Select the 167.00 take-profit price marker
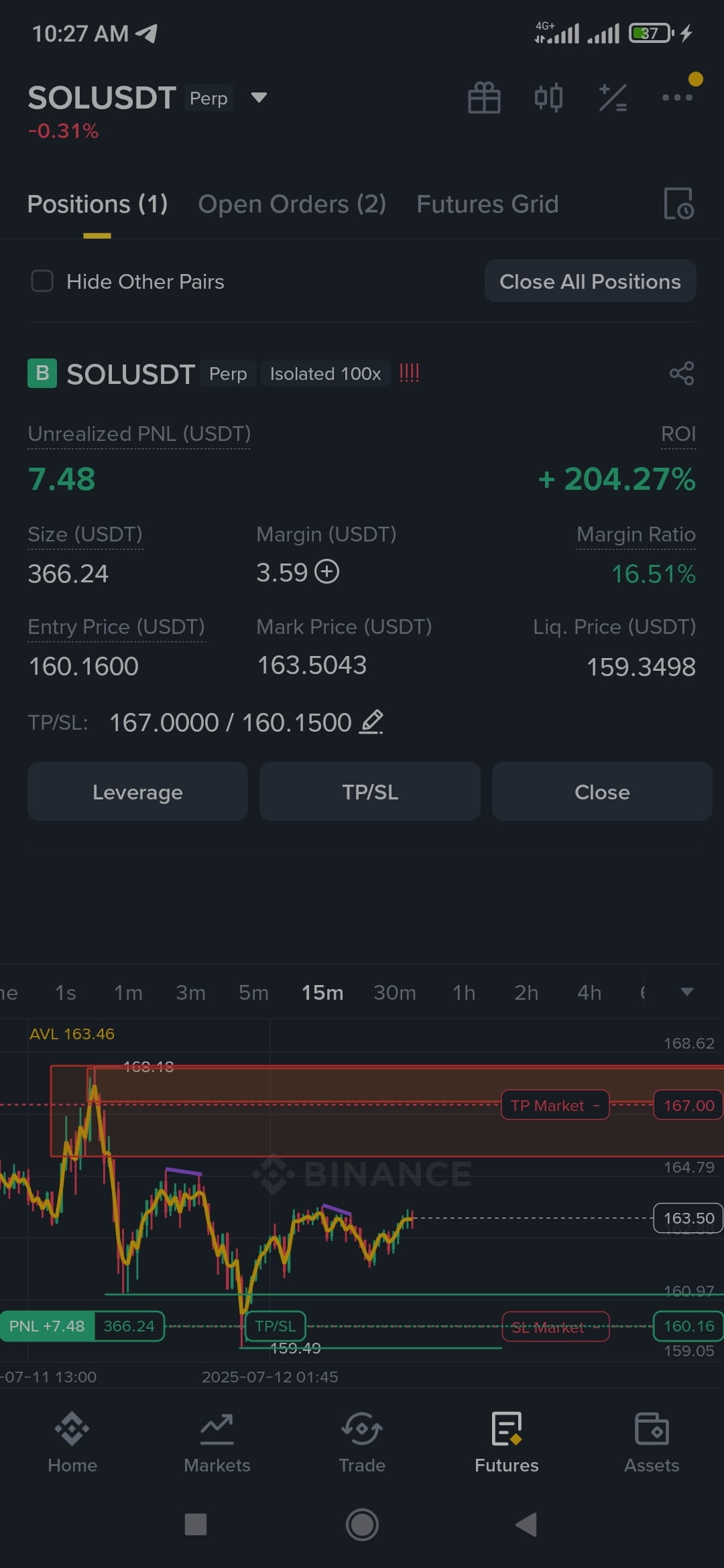The height and width of the screenshot is (1568, 724). [x=688, y=1106]
